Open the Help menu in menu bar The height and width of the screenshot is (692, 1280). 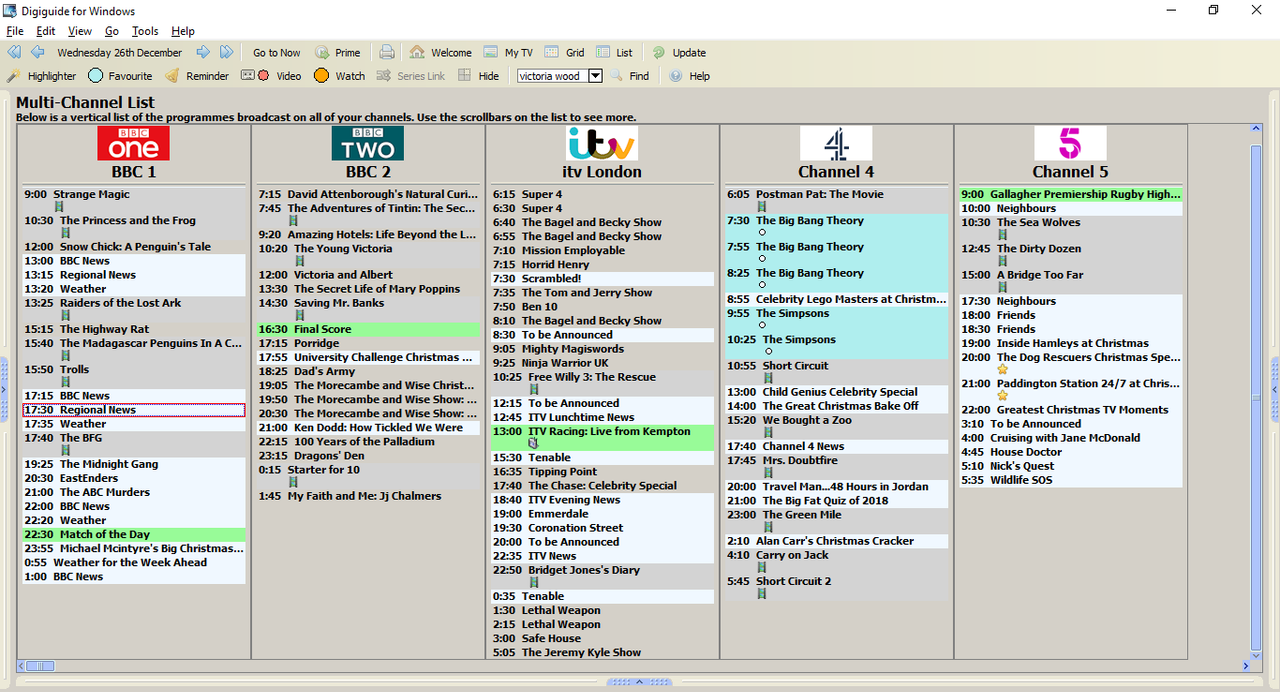tap(183, 31)
